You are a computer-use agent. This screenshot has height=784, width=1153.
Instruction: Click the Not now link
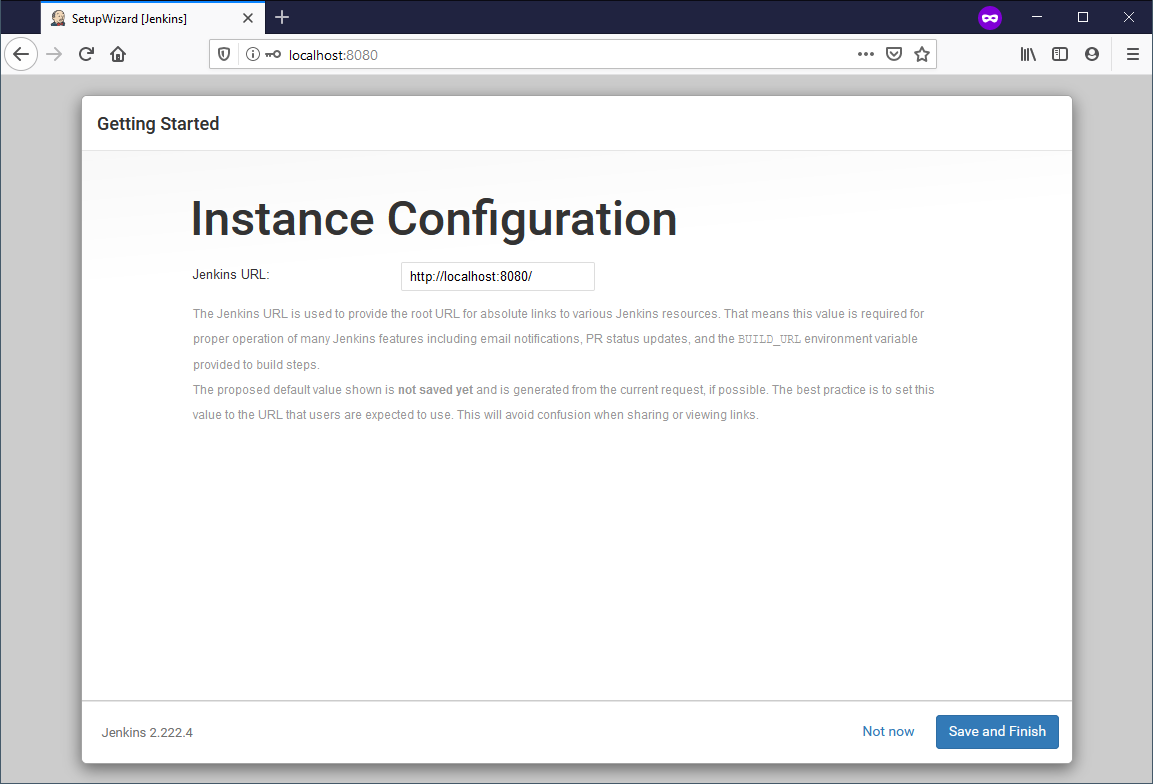888,731
